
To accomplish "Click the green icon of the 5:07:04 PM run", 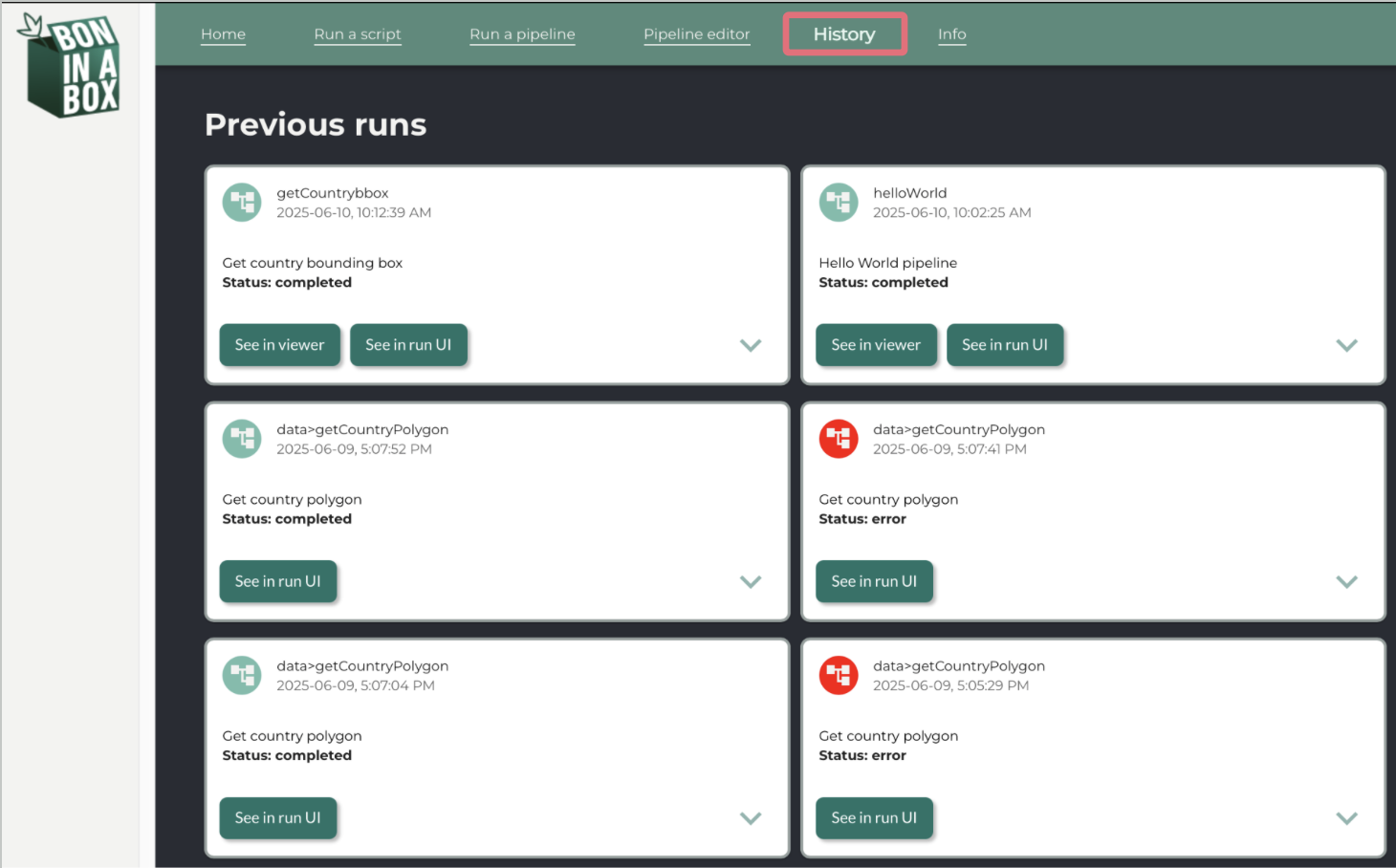I will [x=242, y=675].
